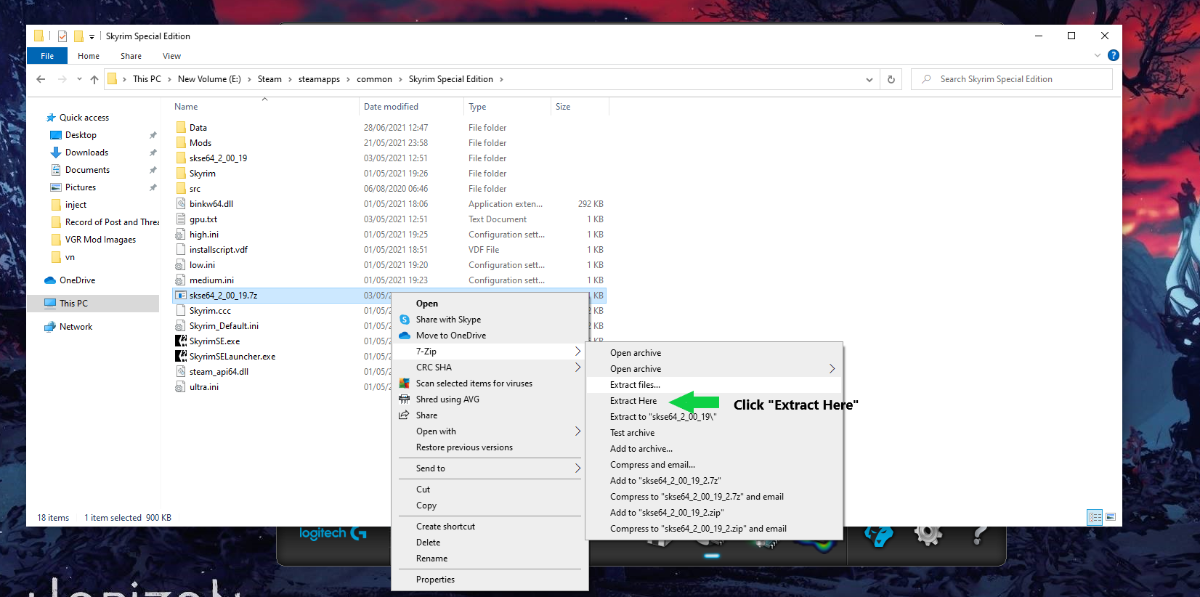Viewport: 1200px width, 597px height.
Task: Click the Forward navigation arrow
Action: click(x=63, y=79)
